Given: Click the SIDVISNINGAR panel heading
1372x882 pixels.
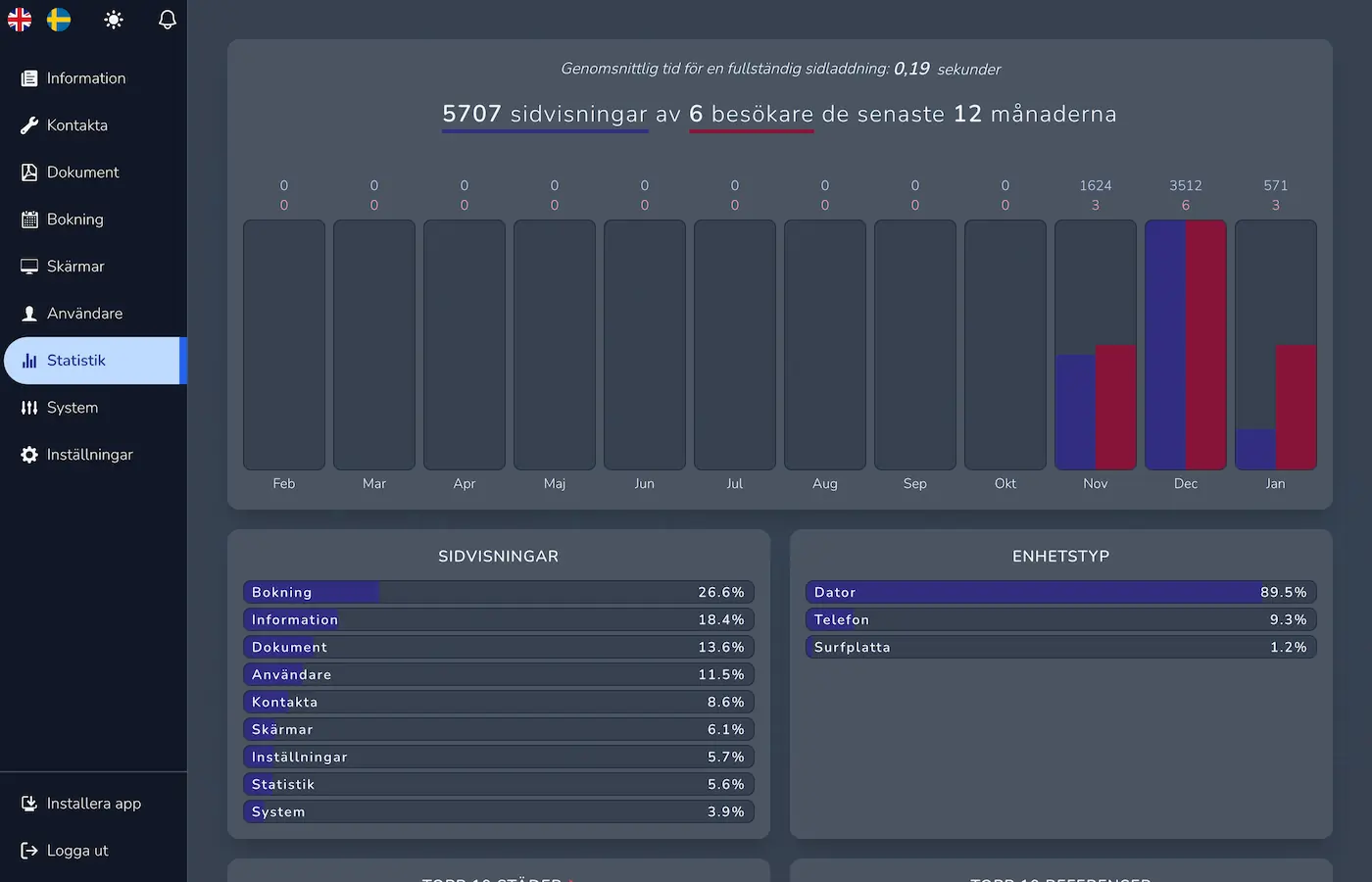Looking at the screenshot, I should click(x=499, y=557).
